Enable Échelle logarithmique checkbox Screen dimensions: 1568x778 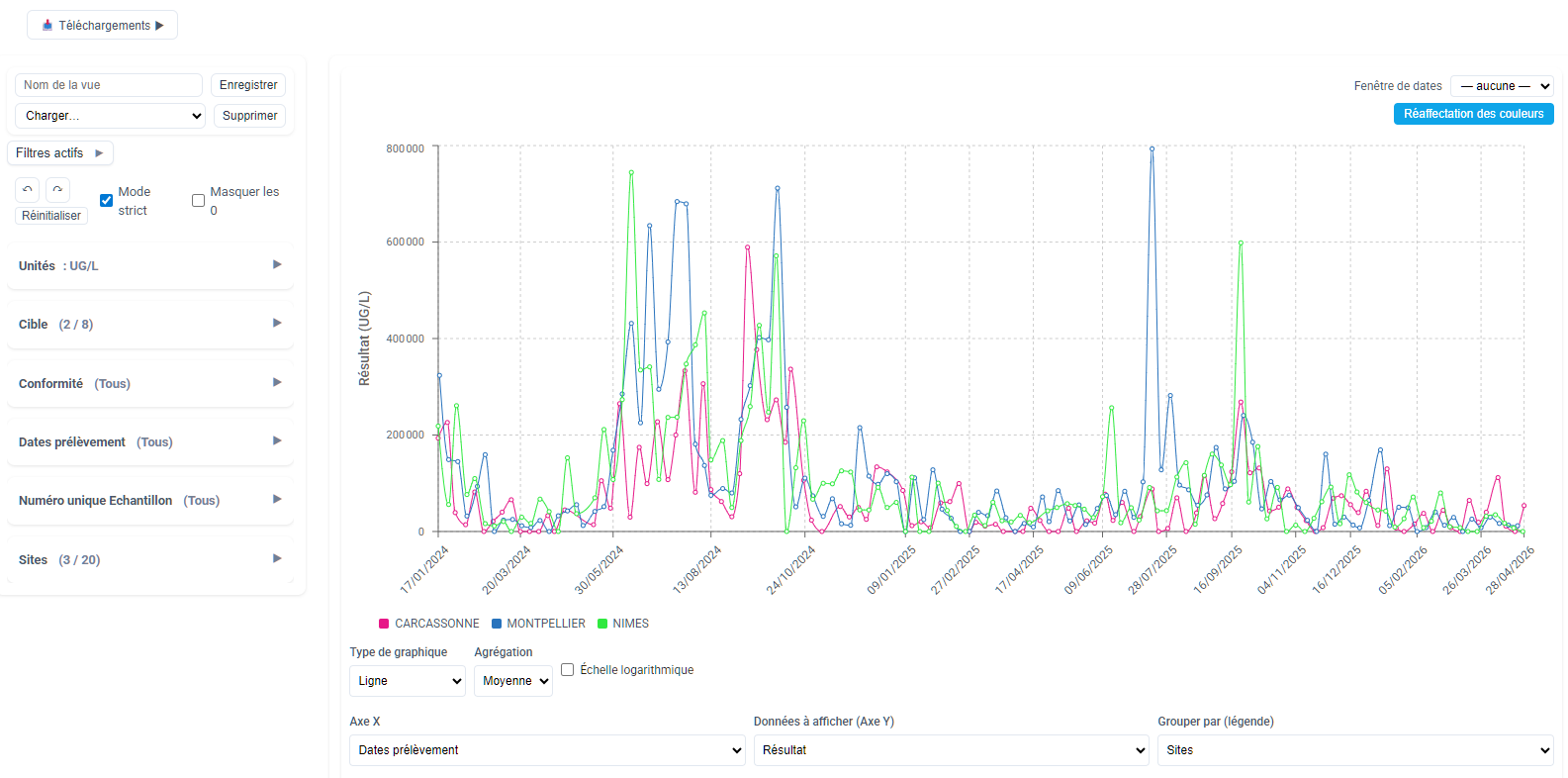568,670
